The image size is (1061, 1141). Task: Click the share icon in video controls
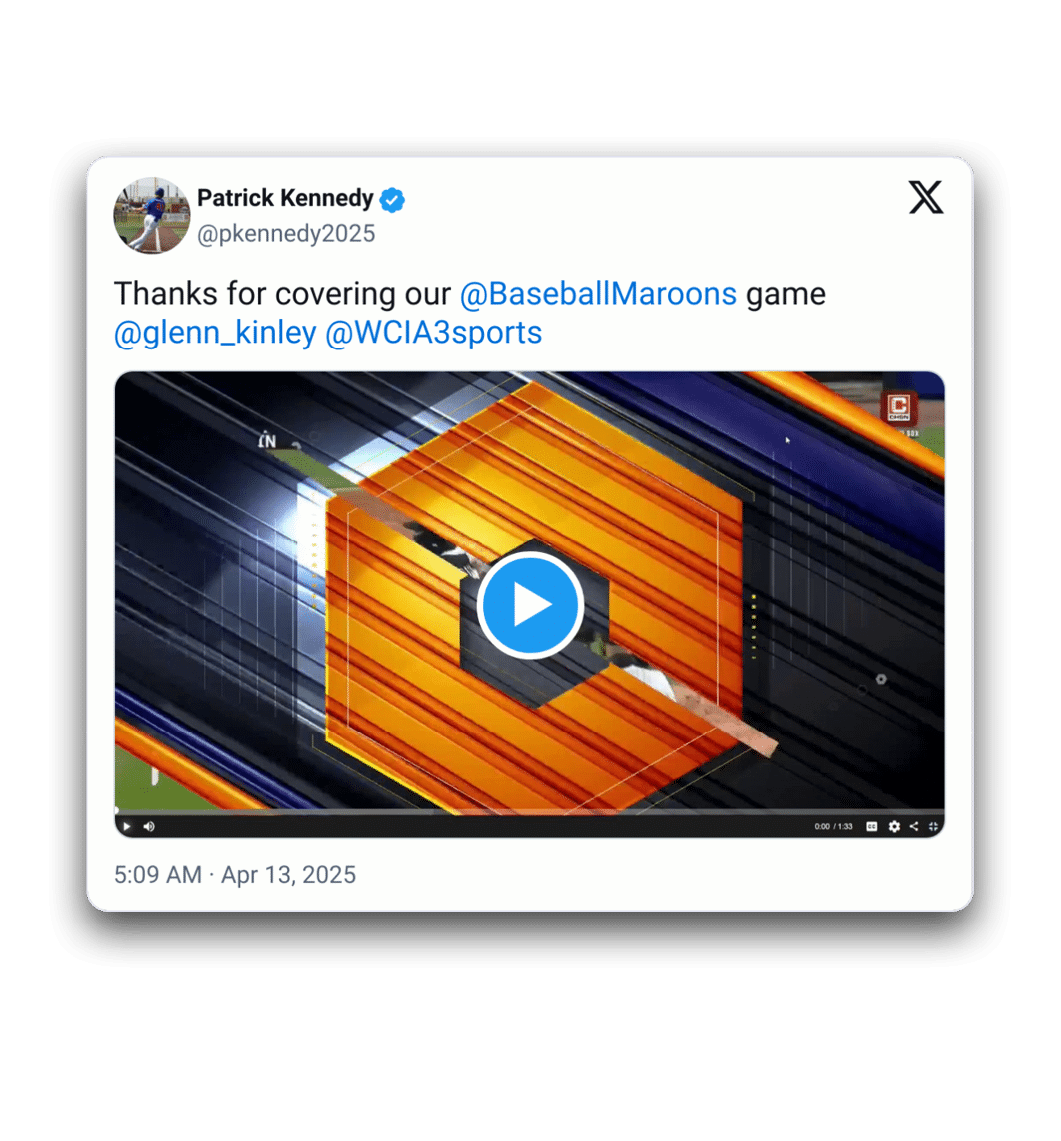(913, 826)
